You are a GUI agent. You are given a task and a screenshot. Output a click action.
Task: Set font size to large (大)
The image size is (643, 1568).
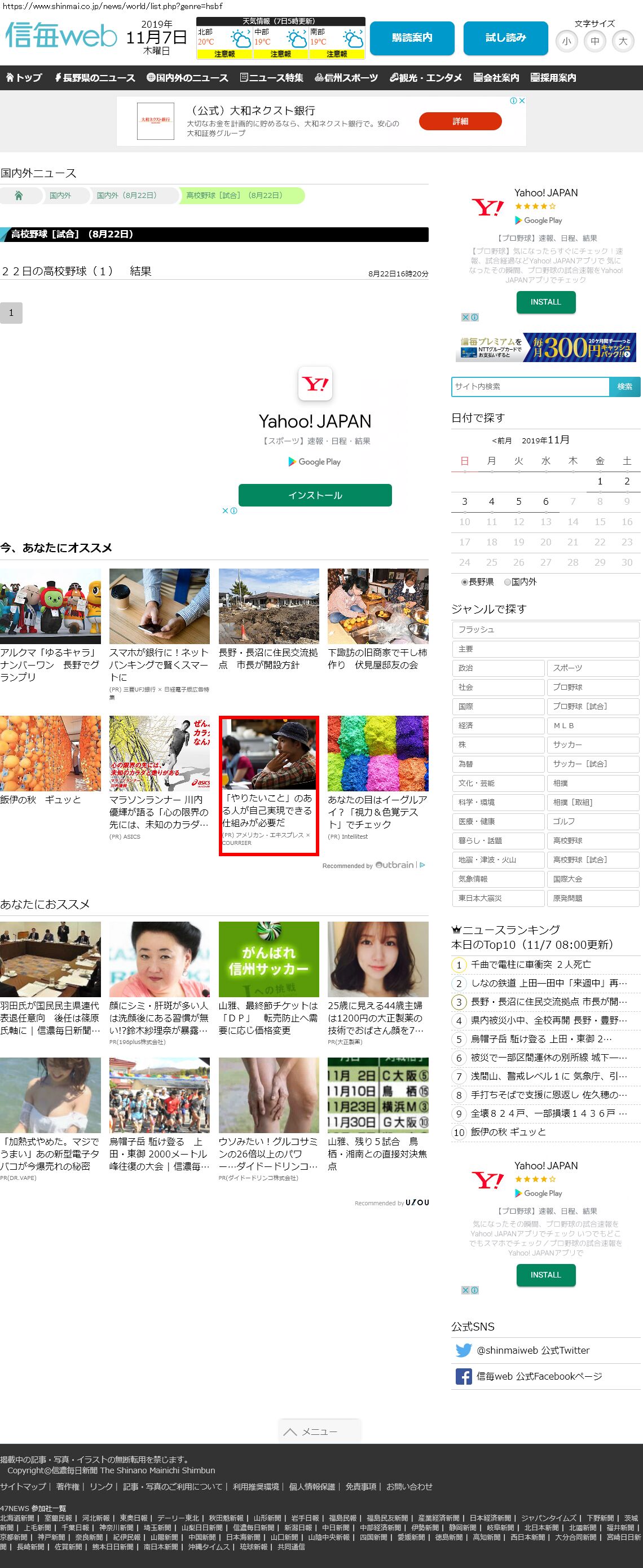(x=622, y=41)
